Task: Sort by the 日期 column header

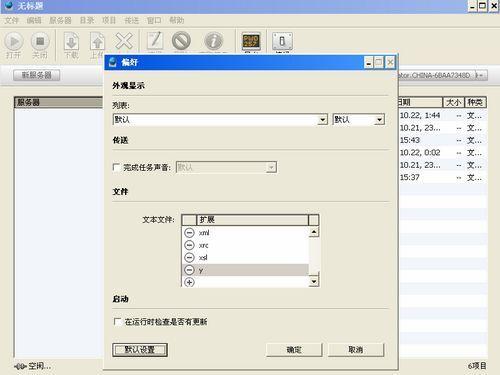Action: tap(420, 102)
